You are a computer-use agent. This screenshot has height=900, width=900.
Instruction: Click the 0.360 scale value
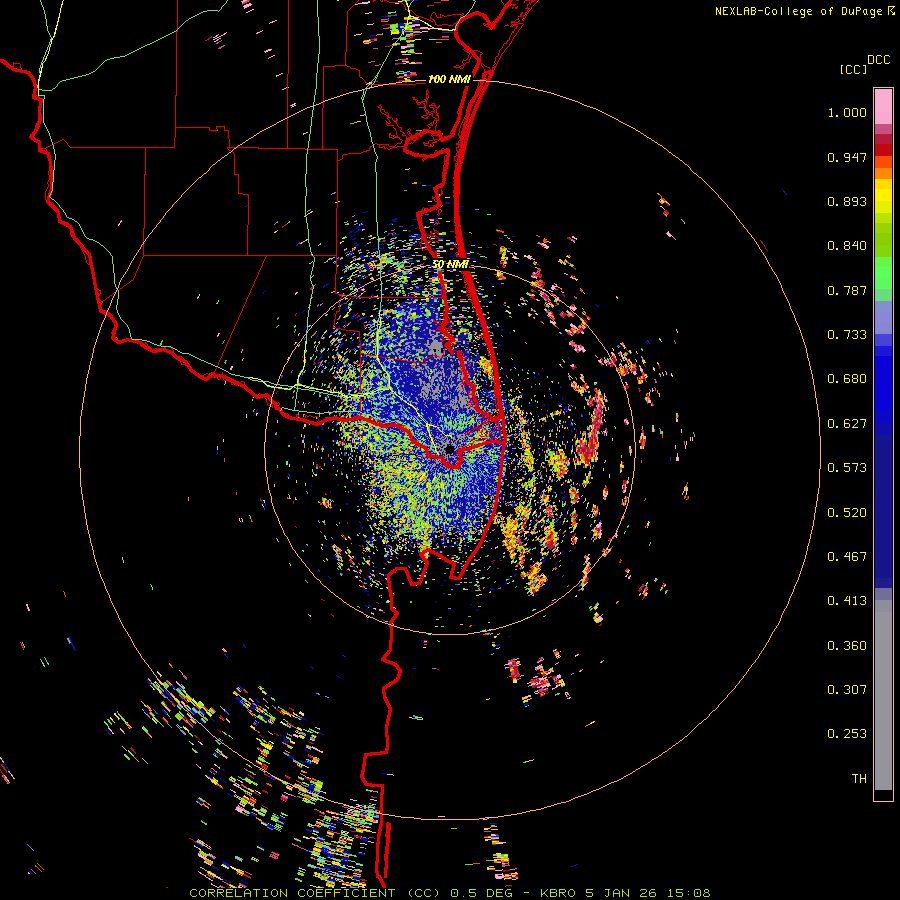(x=847, y=646)
